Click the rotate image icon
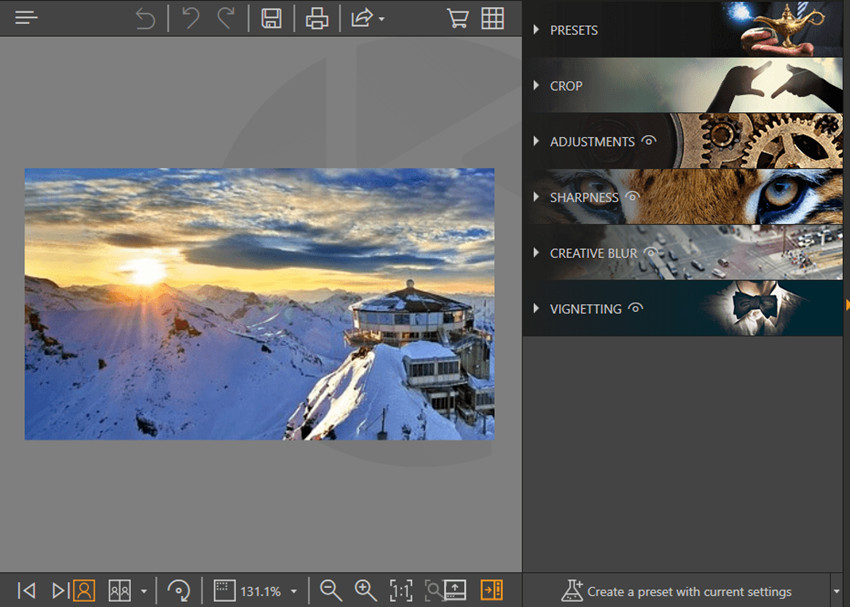The height and width of the screenshot is (607, 850). pos(179,591)
